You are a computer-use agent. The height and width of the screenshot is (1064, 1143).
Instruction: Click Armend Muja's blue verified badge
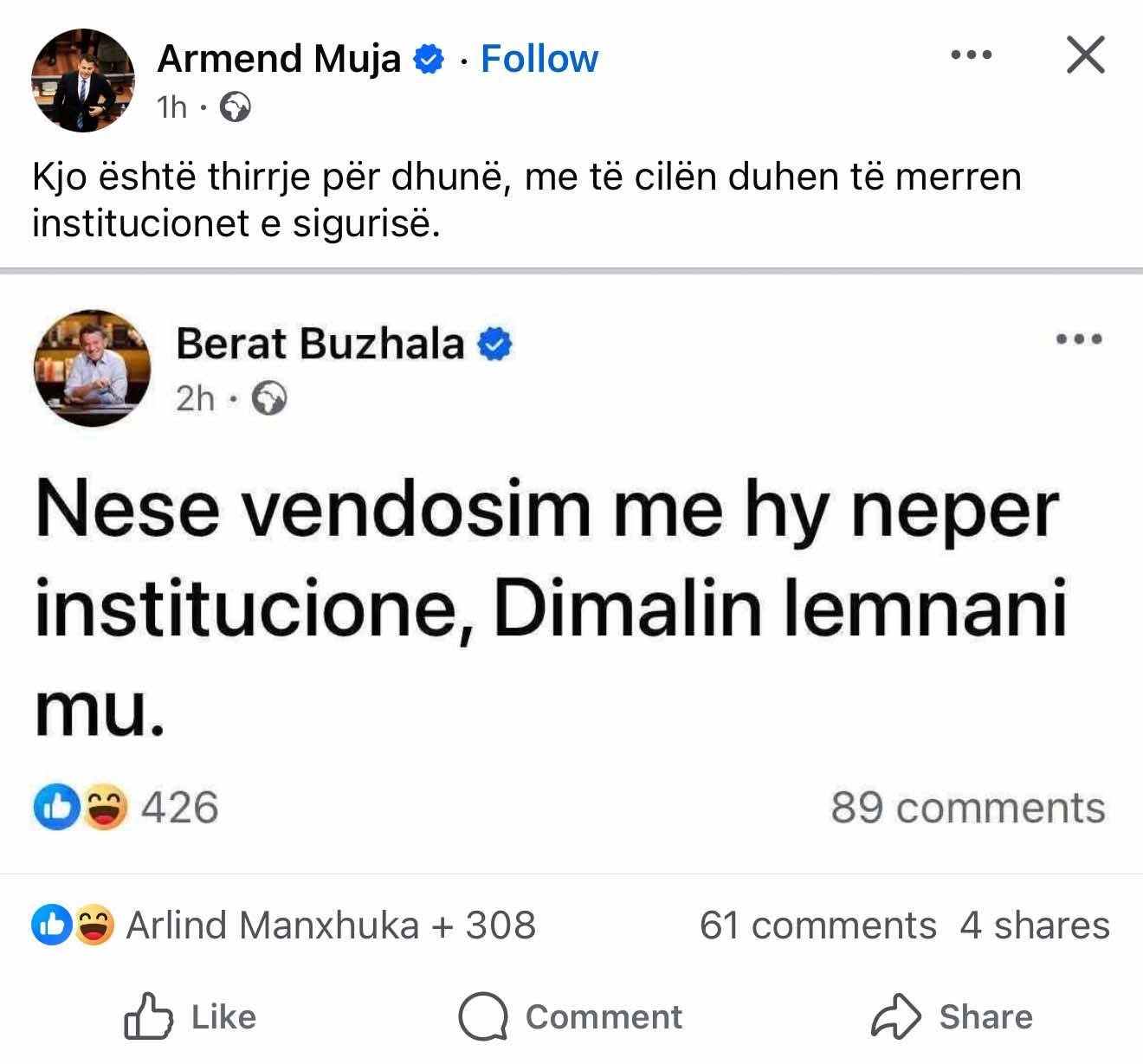coord(428,60)
